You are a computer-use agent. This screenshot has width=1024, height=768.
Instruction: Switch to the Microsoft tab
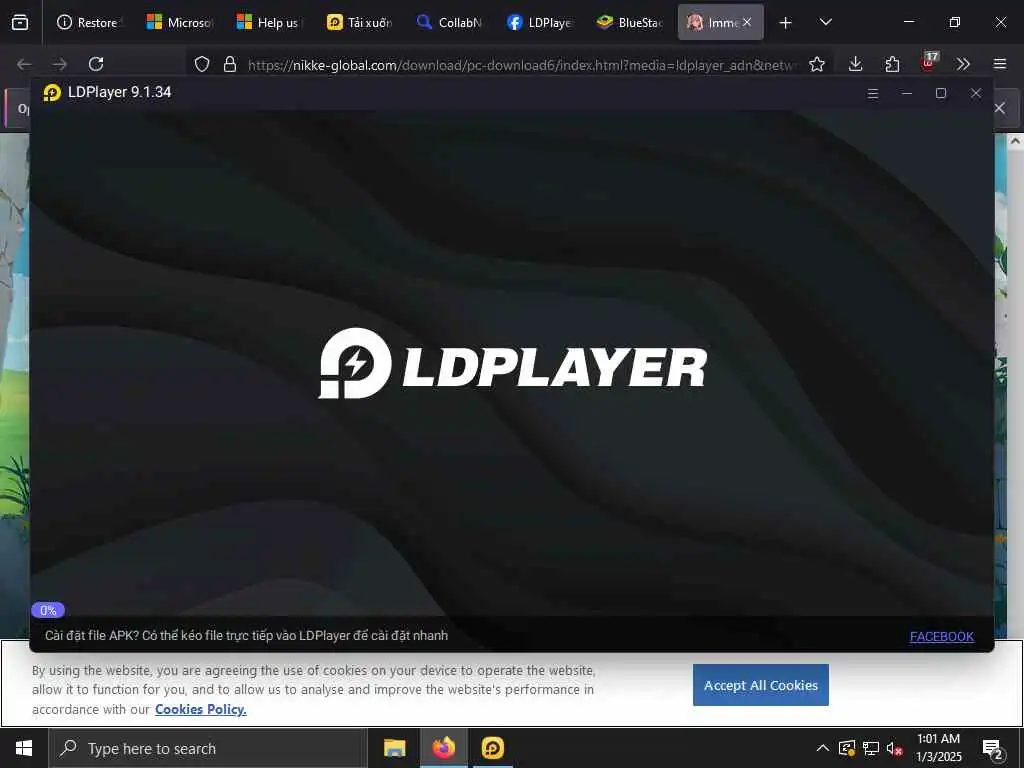[179, 22]
